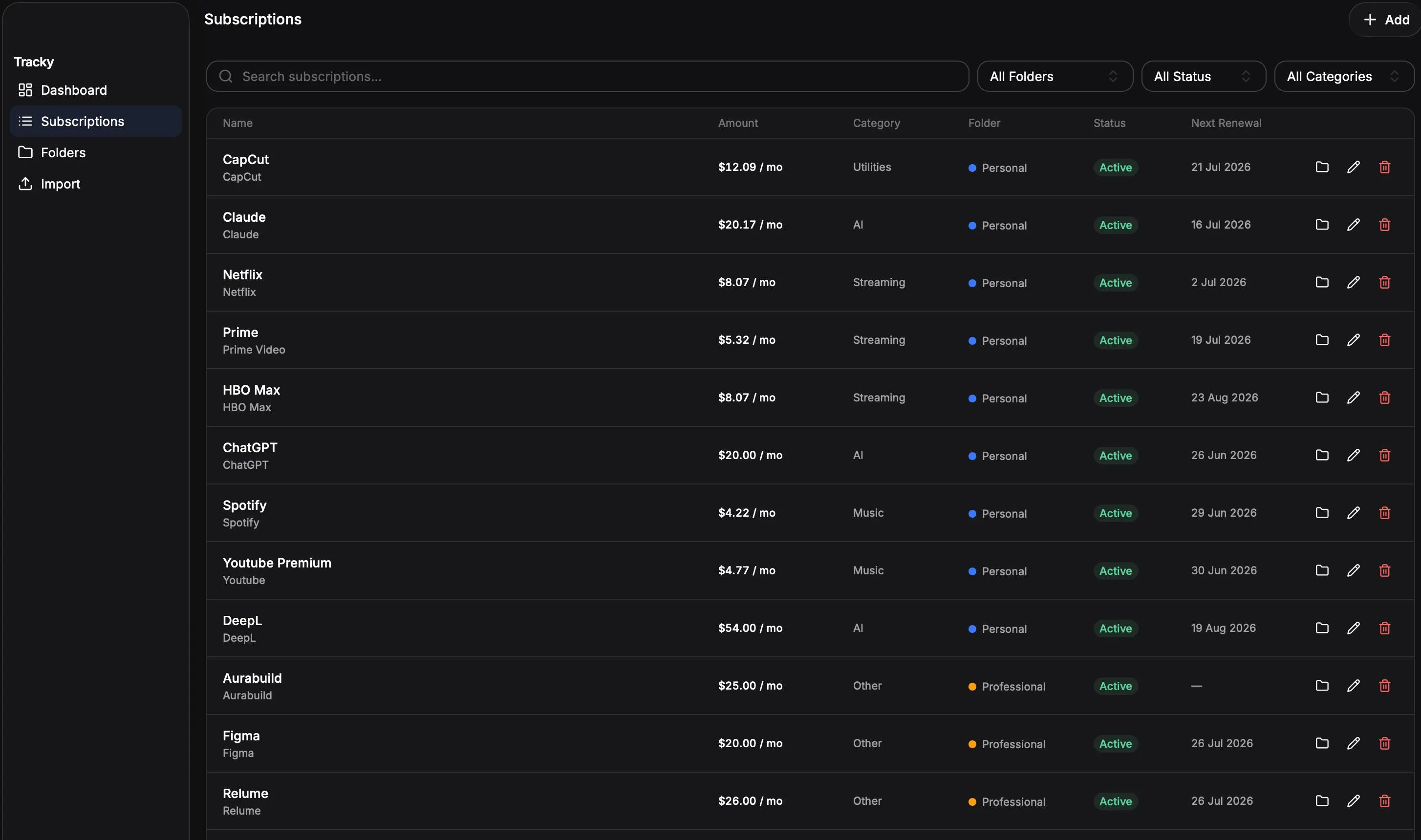Edit the Youtube Premium subscription
Image resolution: width=1421 pixels, height=840 pixels.
[x=1353, y=570]
